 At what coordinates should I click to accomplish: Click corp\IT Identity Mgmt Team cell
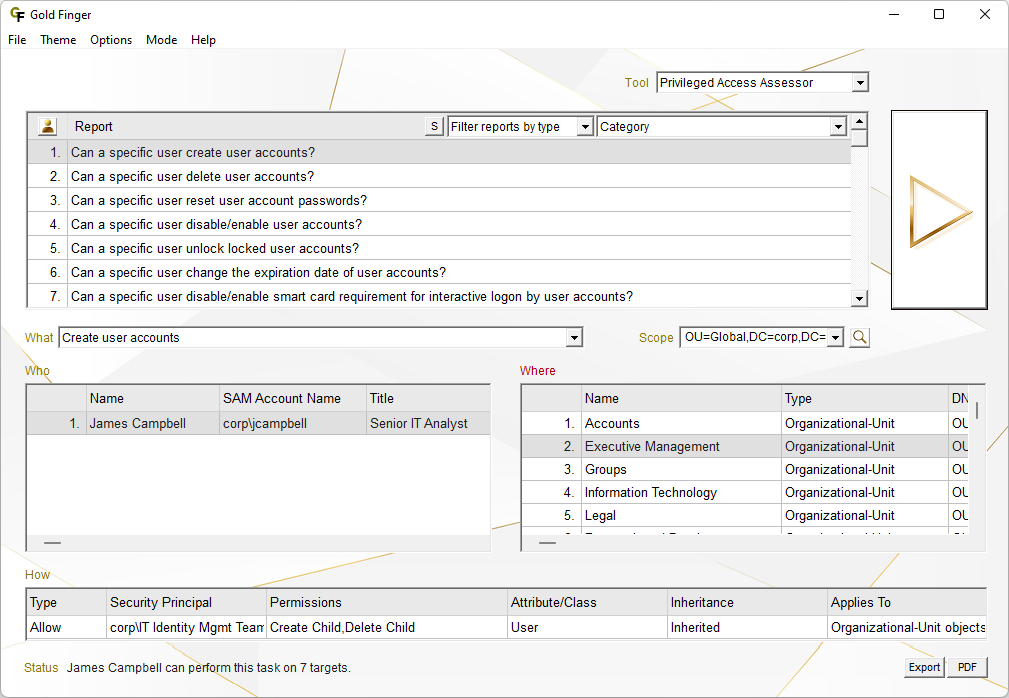pos(187,627)
